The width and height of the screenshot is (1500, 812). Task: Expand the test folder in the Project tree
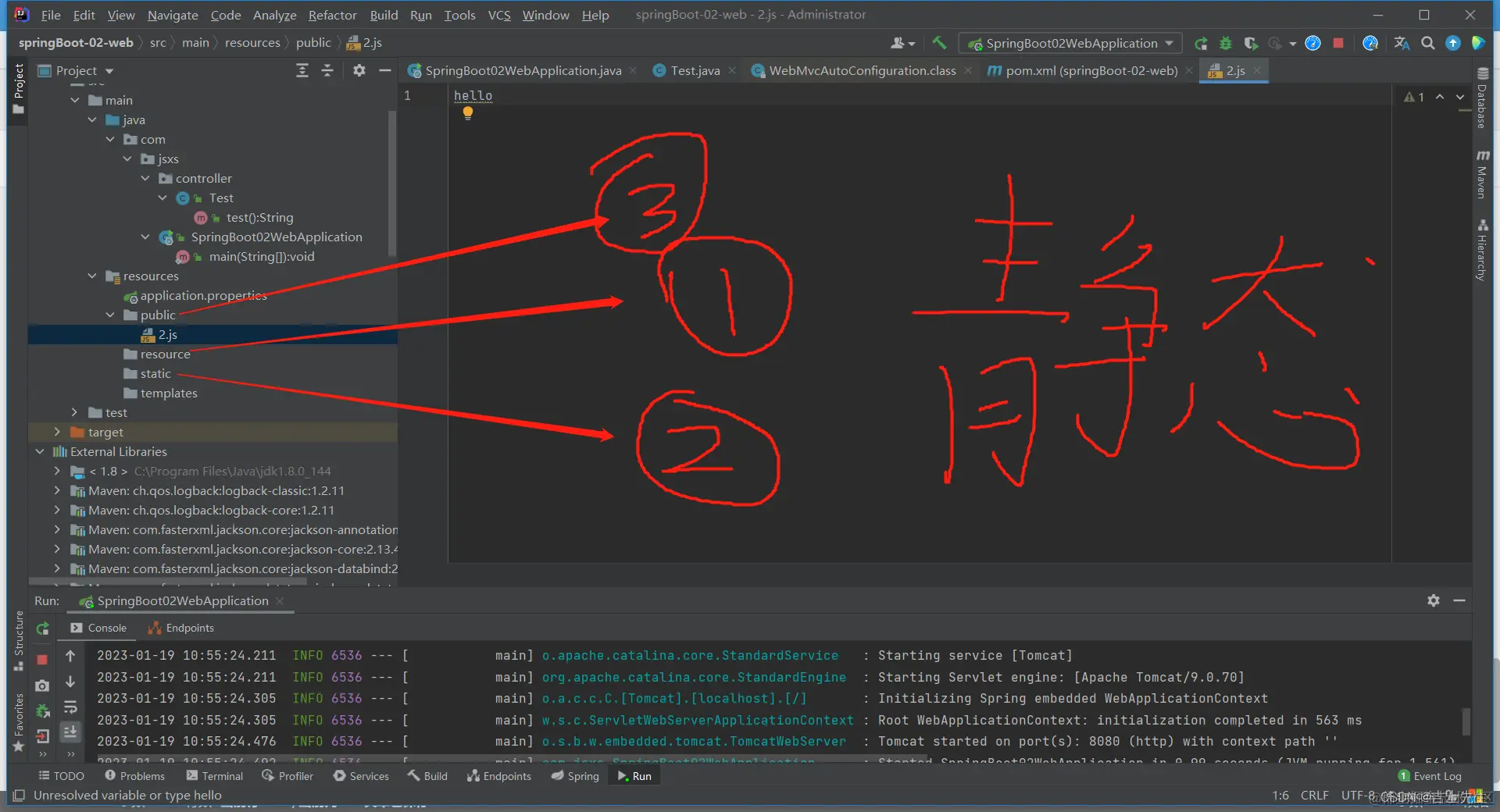(74, 412)
